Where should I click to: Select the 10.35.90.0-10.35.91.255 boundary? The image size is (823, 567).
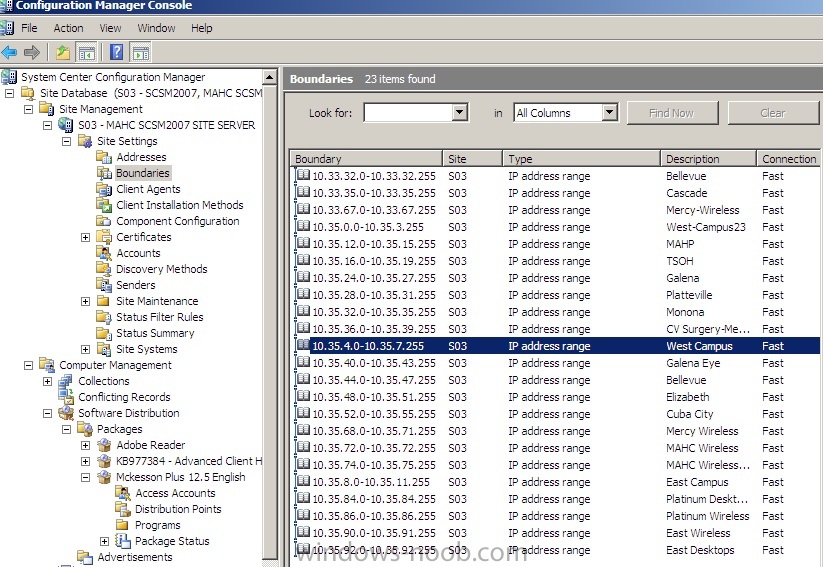click(556, 533)
